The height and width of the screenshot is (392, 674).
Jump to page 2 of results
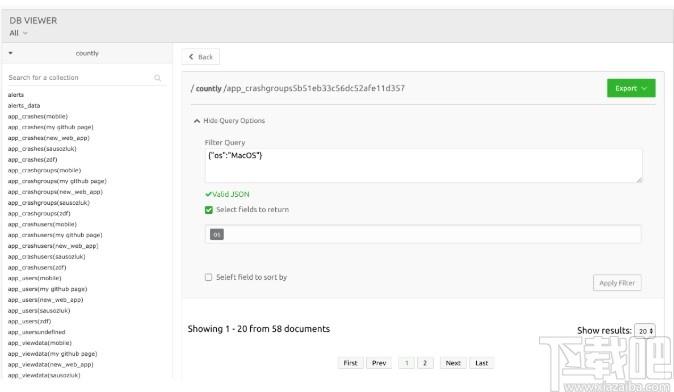(425, 363)
